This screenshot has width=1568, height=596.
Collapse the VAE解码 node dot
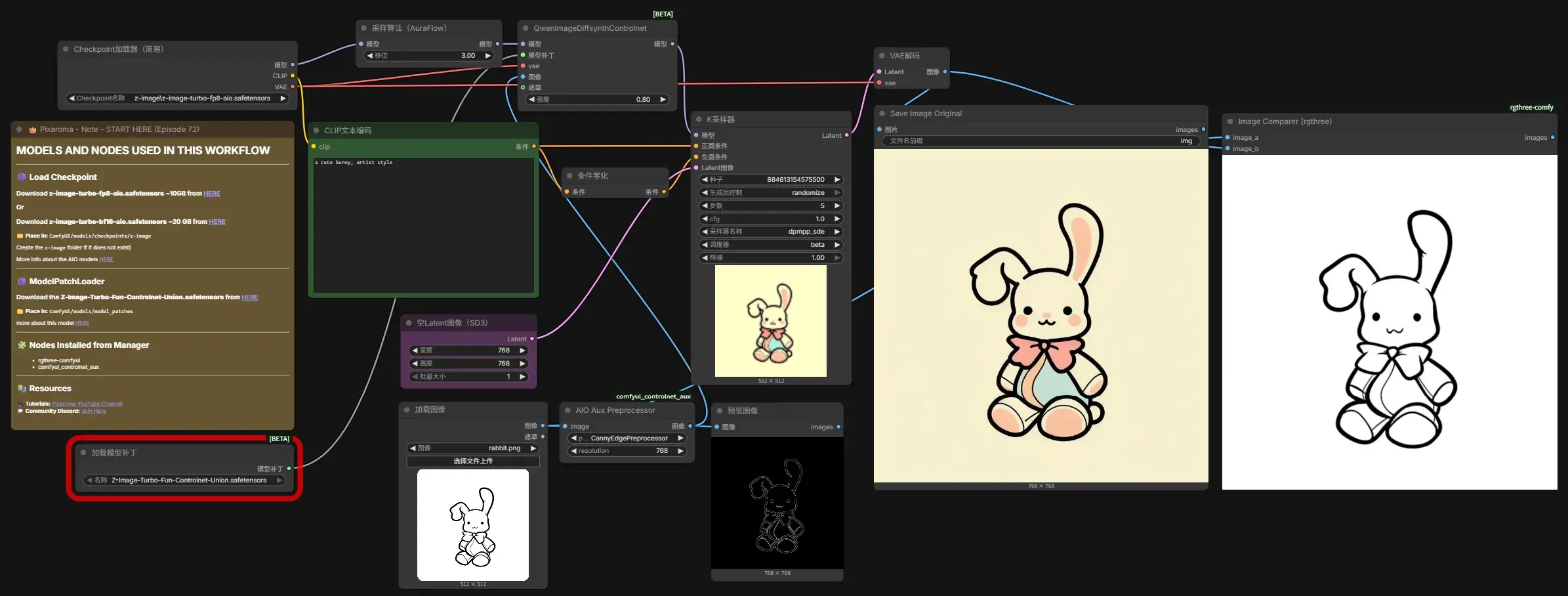coord(882,56)
